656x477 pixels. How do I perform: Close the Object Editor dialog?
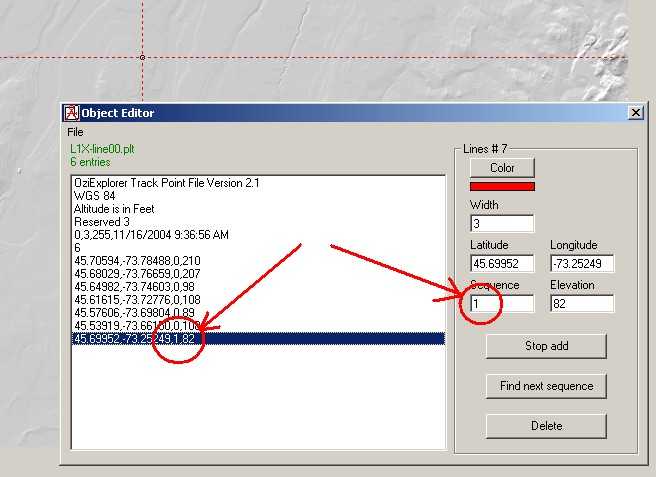[x=636, y=113]
